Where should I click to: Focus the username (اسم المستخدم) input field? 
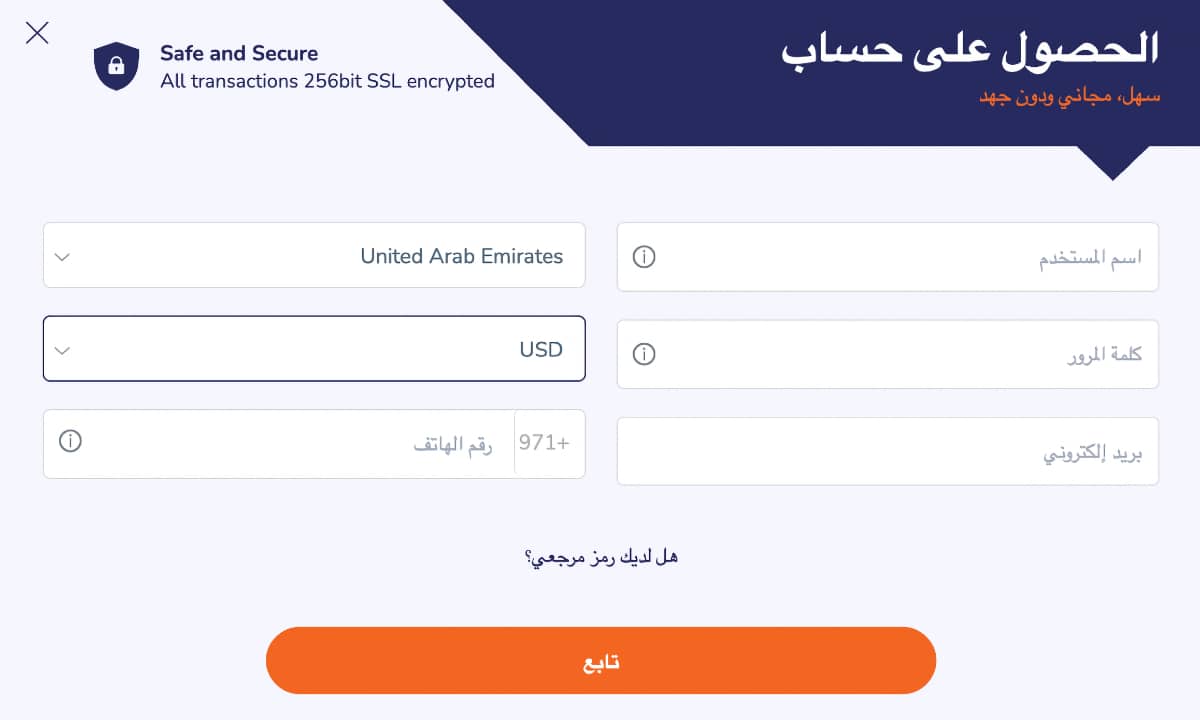(900, 257)
